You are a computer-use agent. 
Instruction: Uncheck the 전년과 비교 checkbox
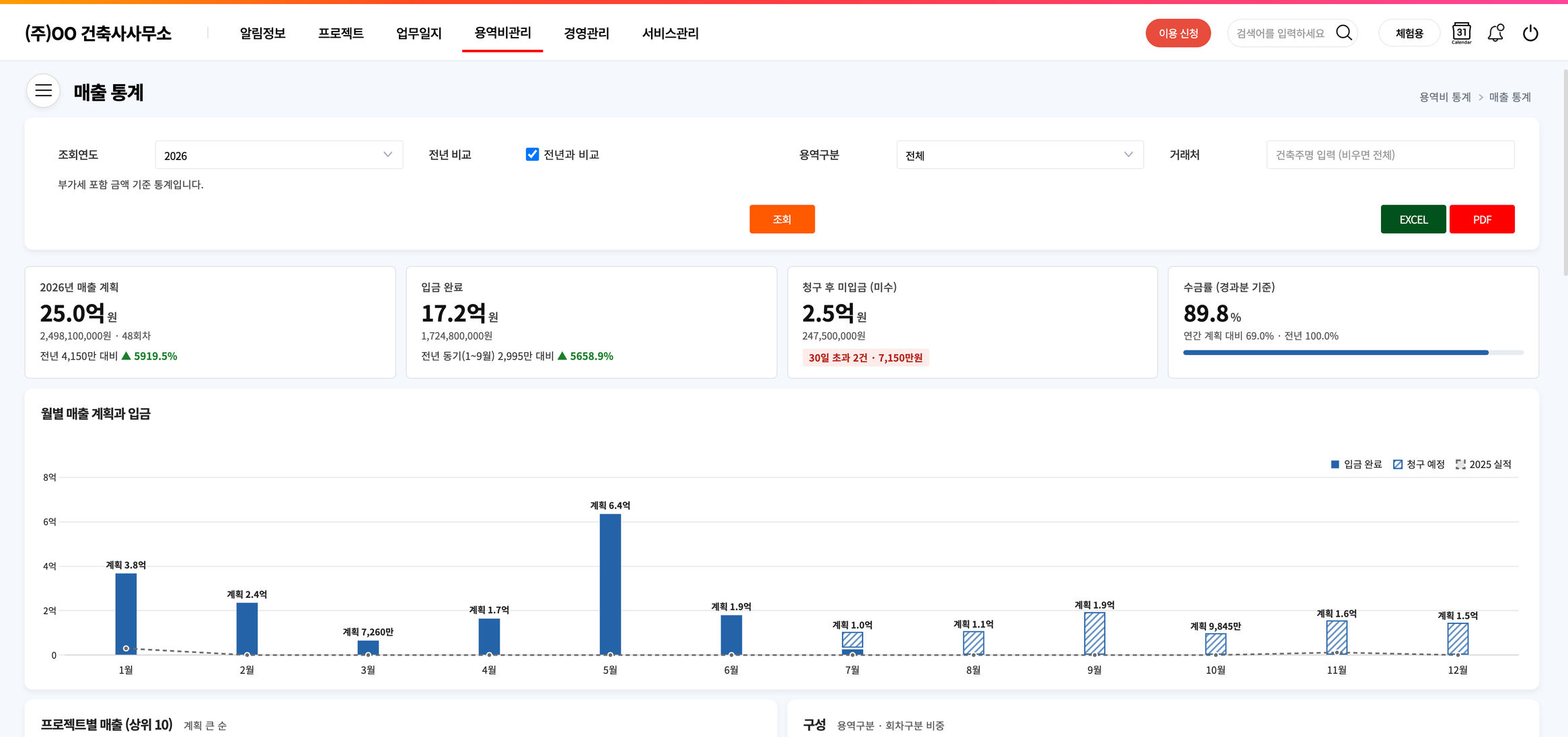[532, 155]
